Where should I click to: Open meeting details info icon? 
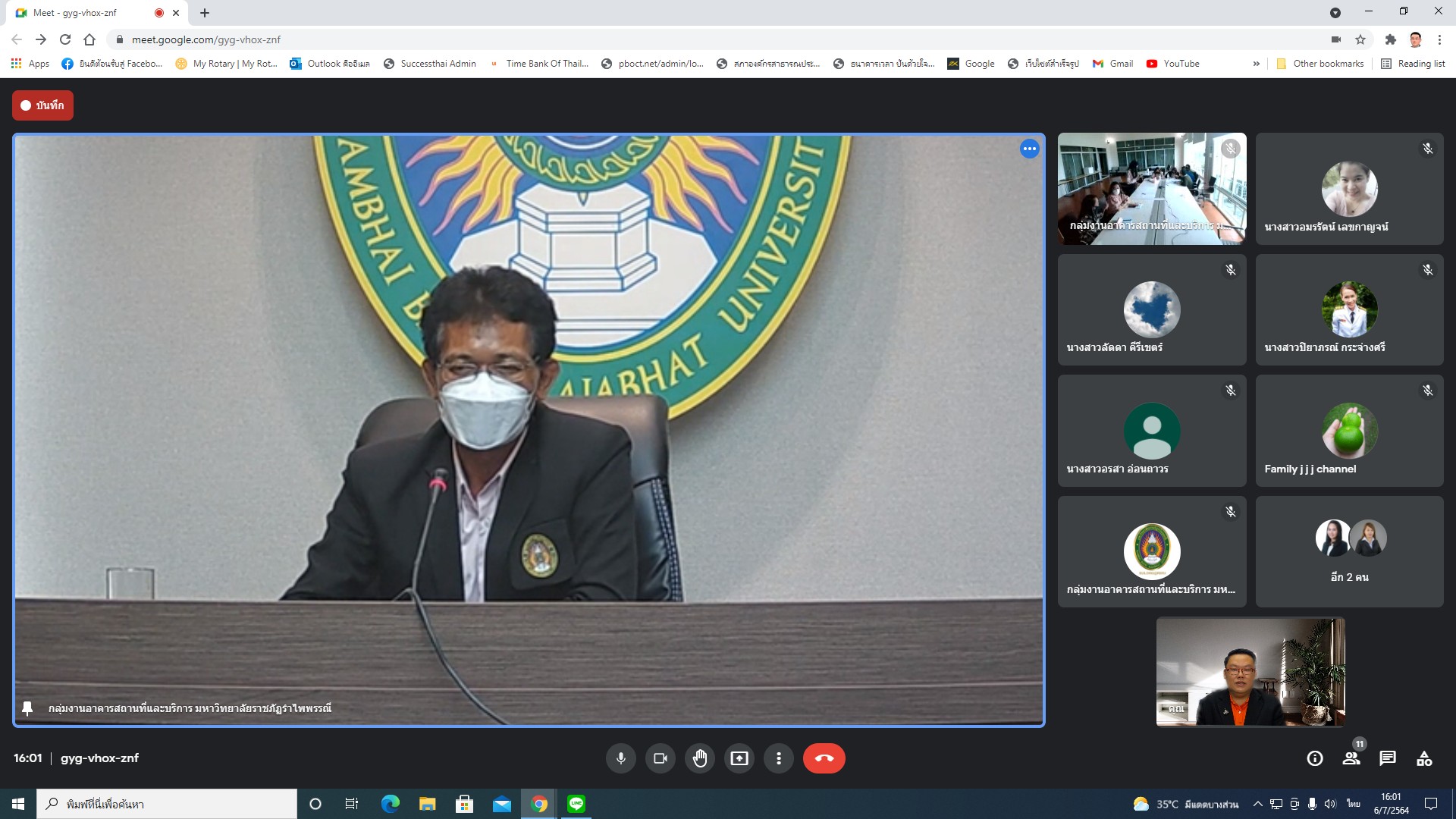point(1315,758)
